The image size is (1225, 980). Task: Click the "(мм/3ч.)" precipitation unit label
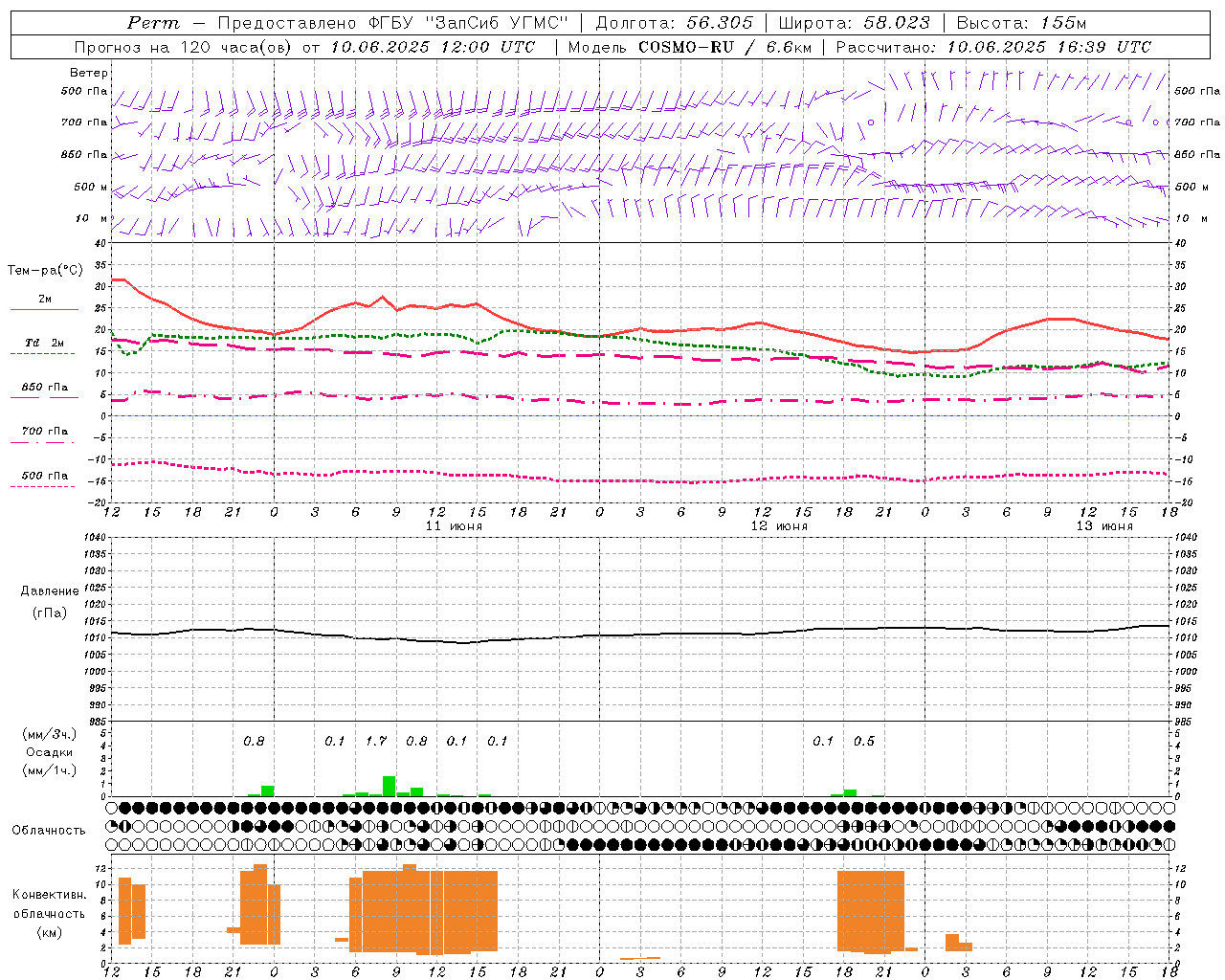[49, 734]
